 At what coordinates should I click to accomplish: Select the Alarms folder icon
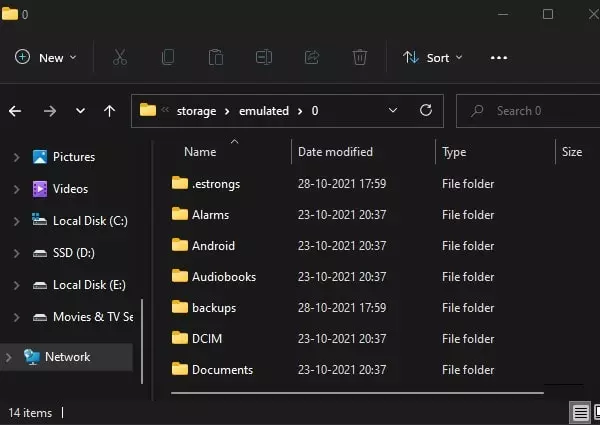(x=180, y=214)
